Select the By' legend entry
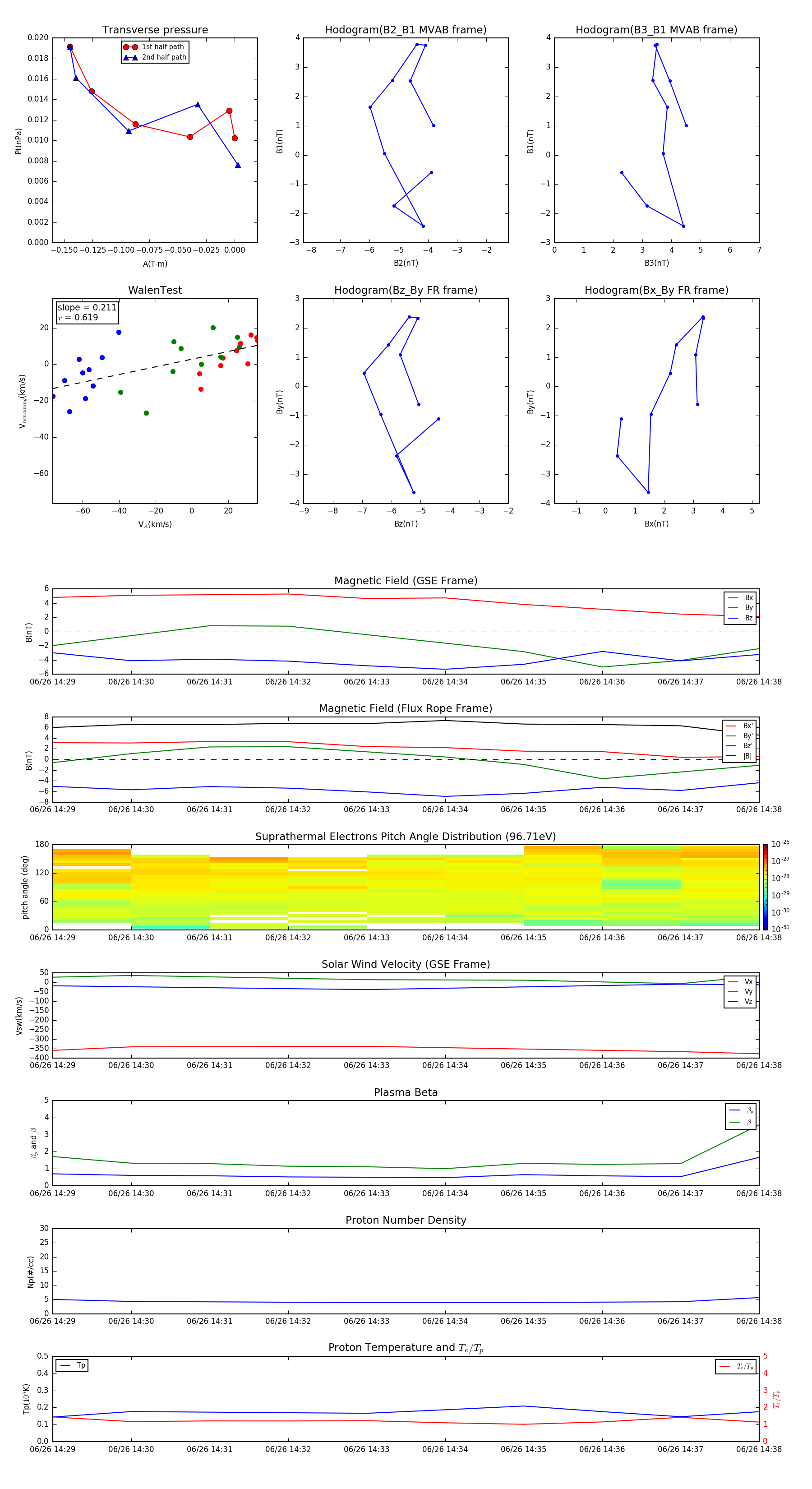 point(739,736)
